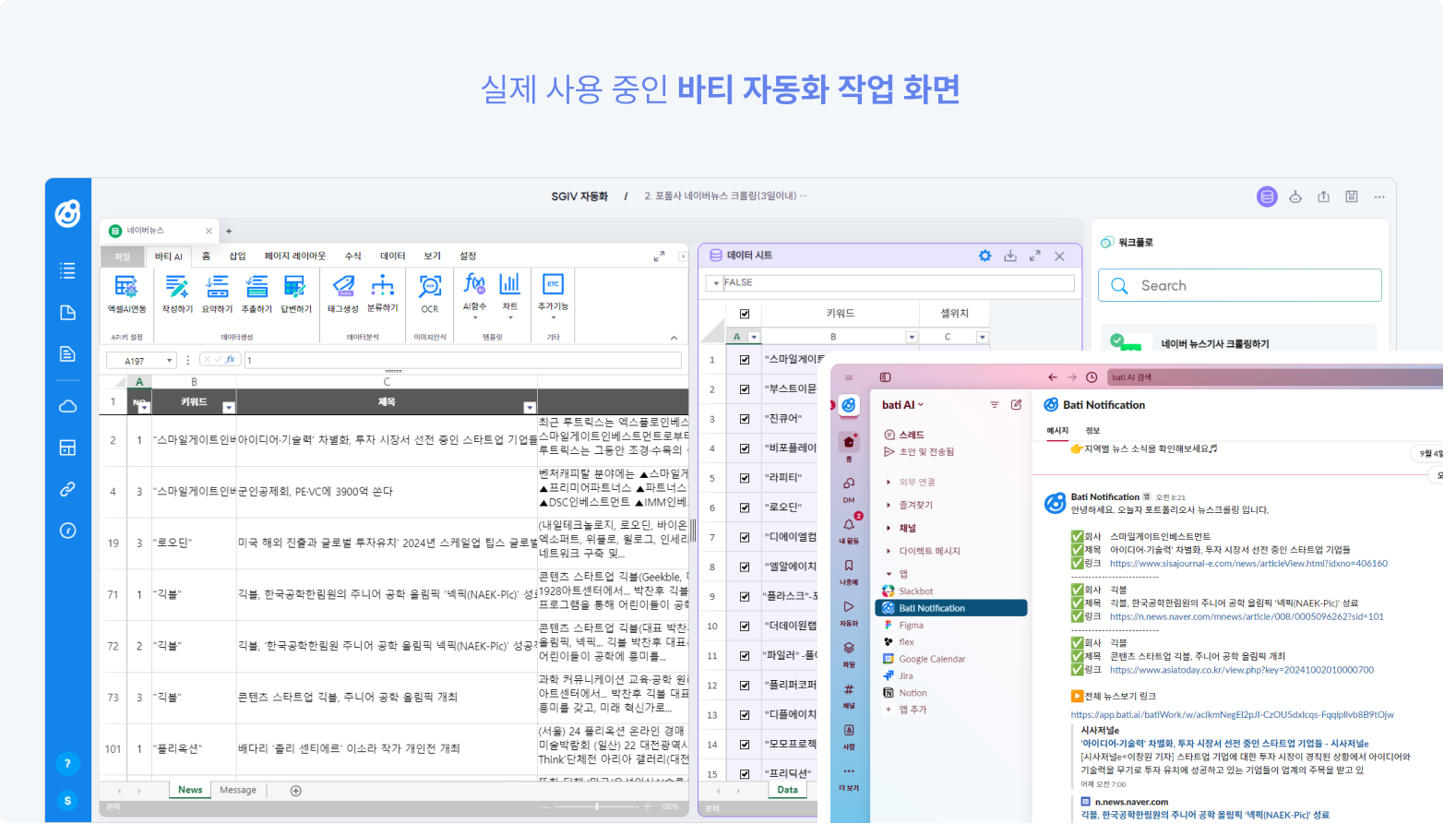The width and height of the screenshot is (1456, 836).
Task: Open the sisajournal-e.com article link
Action: (1248, 564)
